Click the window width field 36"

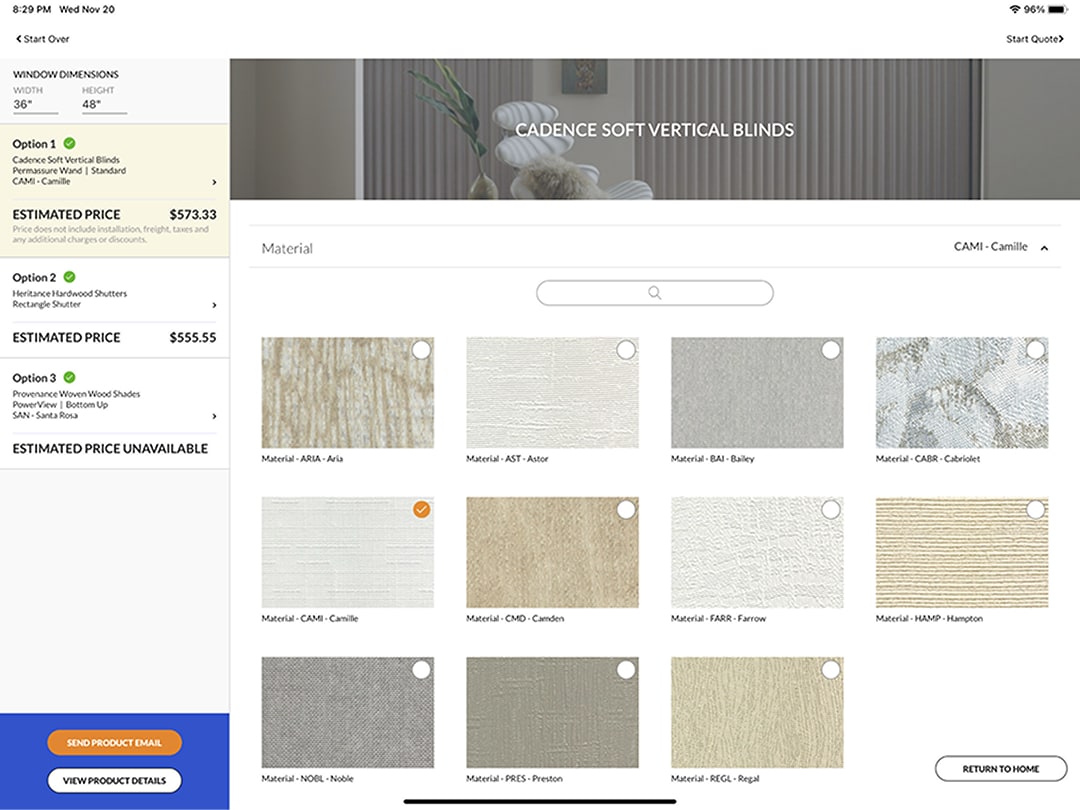tap(35, 105)
